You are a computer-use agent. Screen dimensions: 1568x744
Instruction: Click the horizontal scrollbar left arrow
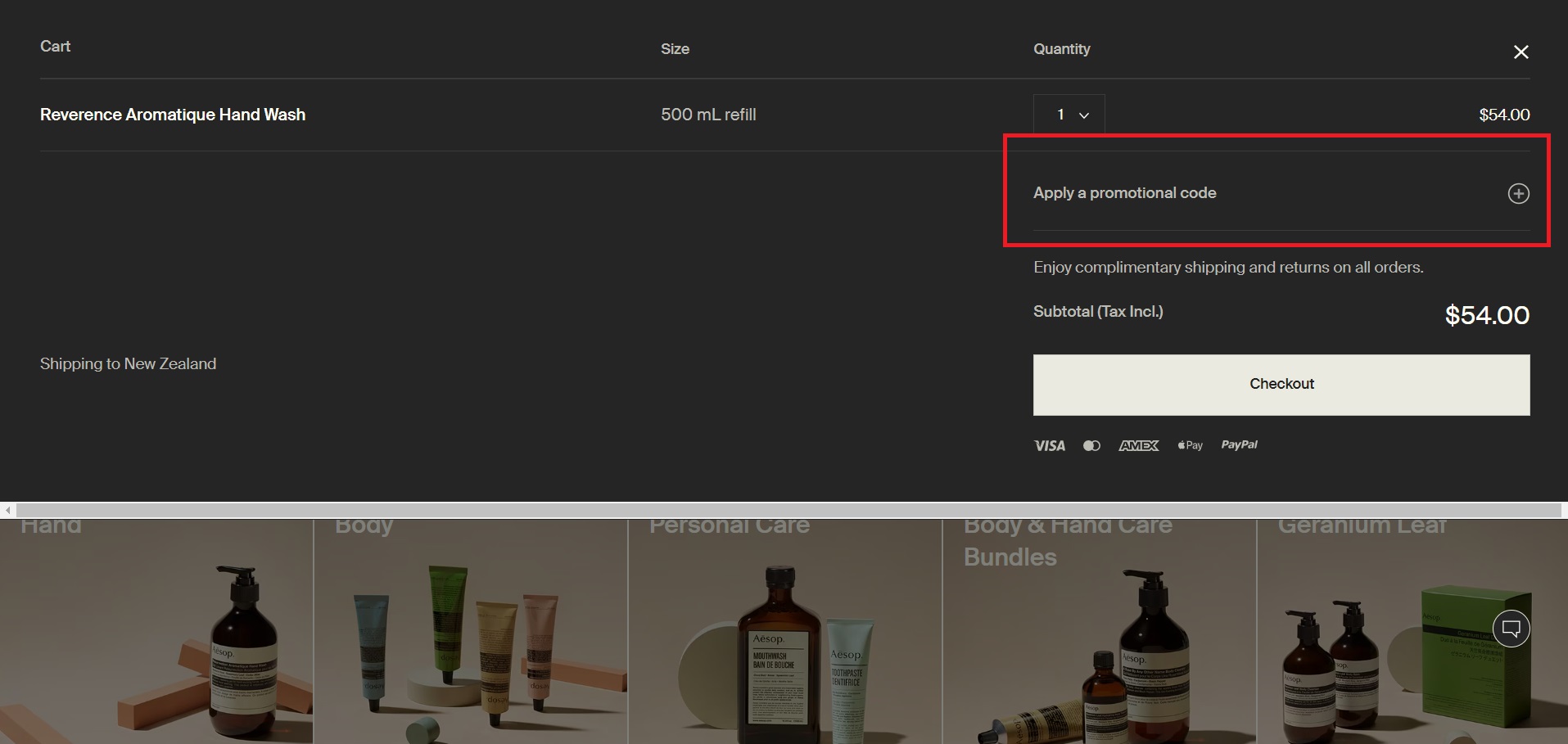(7, 510)
